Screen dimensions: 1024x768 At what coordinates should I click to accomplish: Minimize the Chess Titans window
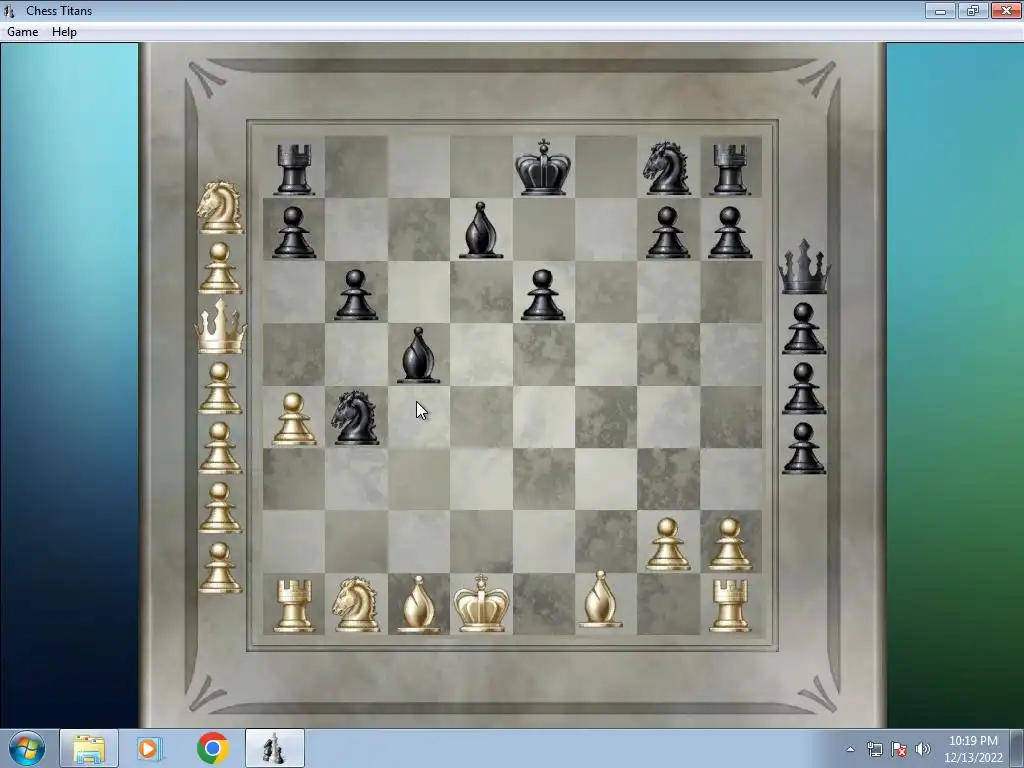point(940,10)
